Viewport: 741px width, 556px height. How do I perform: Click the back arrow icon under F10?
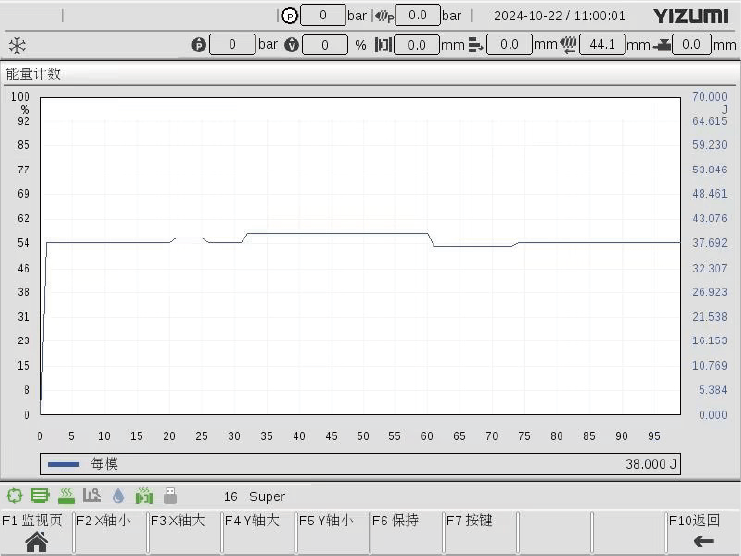point(704,541)
